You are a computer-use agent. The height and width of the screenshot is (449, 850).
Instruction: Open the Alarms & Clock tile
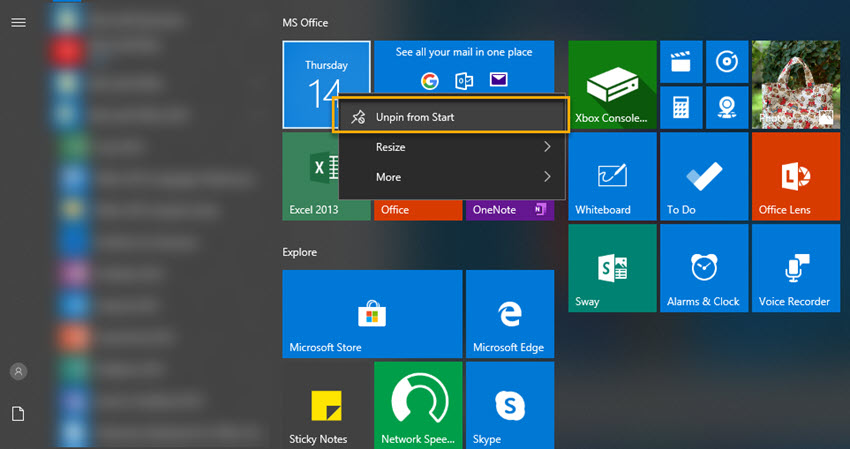(x=704, y=268)
